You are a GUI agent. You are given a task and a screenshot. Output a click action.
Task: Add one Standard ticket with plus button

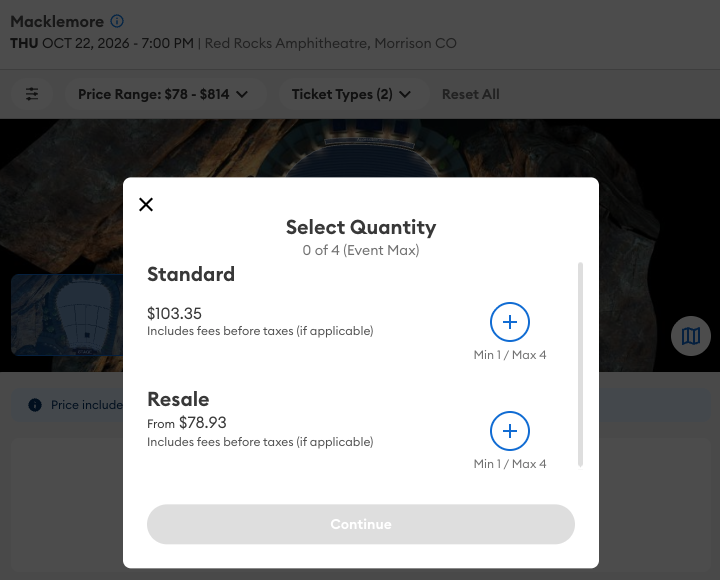click(x=510, y=322)
